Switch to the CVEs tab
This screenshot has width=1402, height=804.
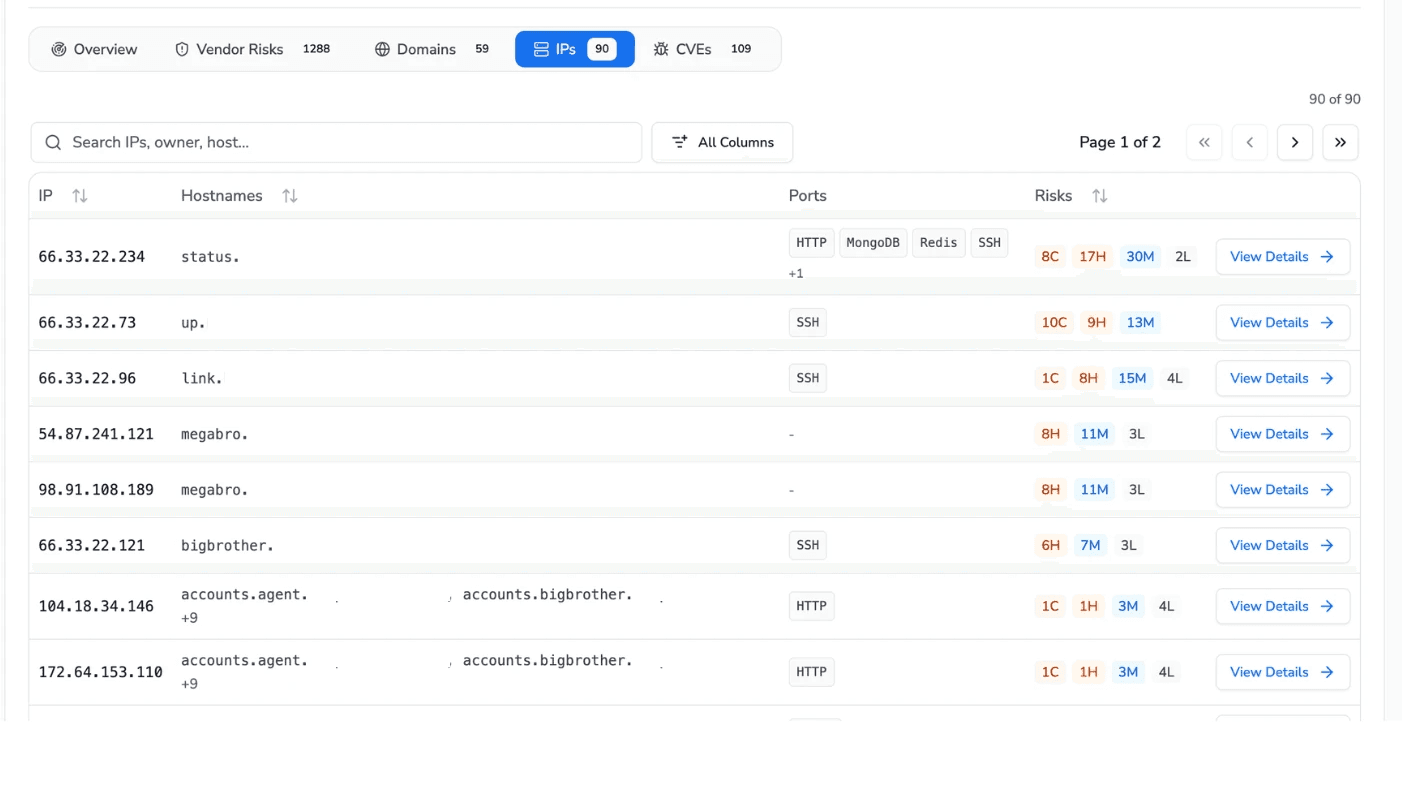(703, 49)
